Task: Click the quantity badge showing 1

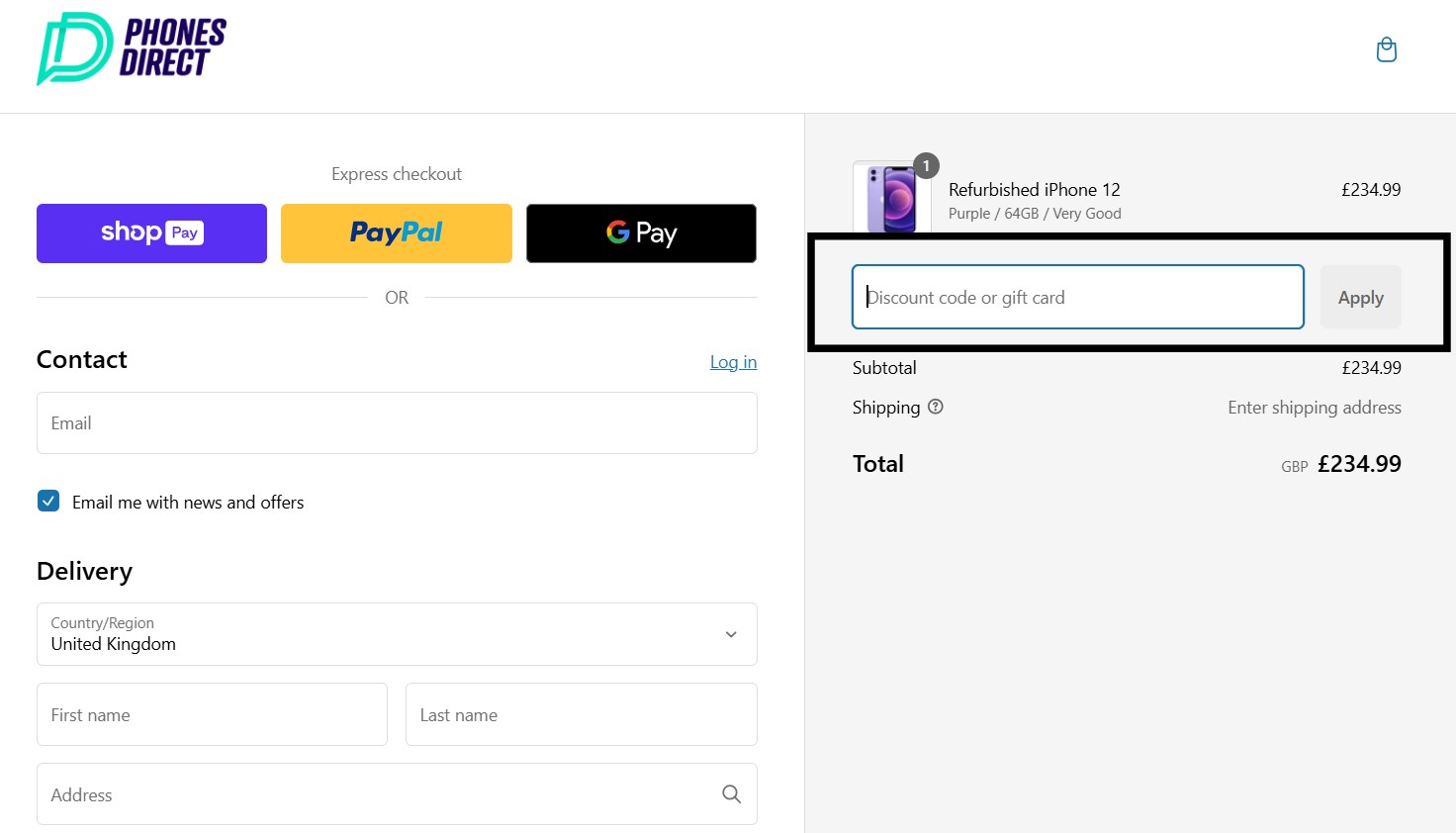Action: (x=926, y=166)
